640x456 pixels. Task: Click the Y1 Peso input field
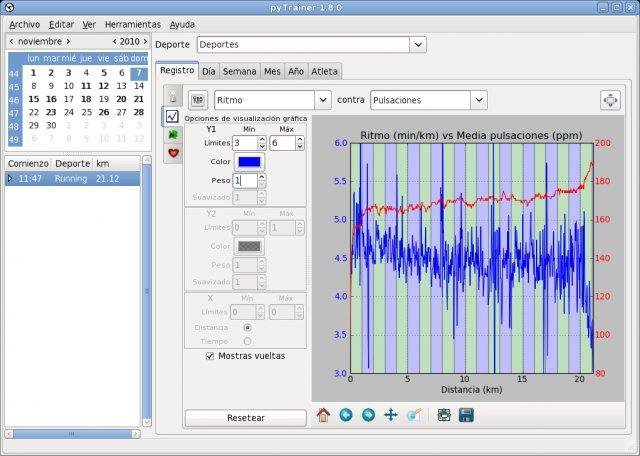click(244, 181)
